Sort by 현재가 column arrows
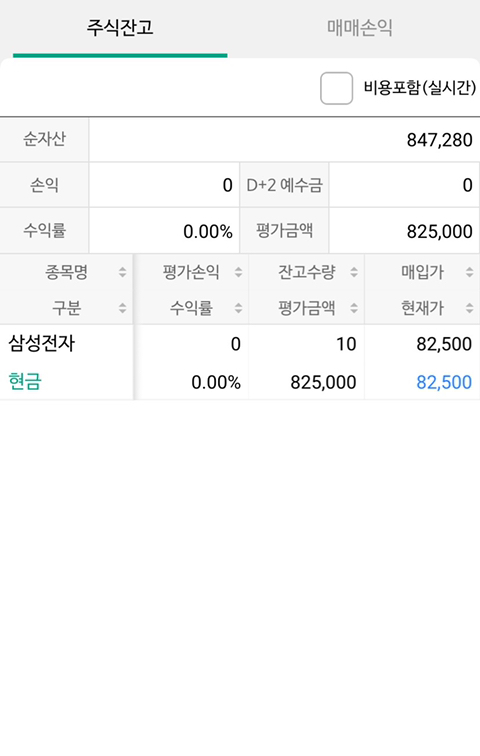The image size is (480, 756). (469, 308)
